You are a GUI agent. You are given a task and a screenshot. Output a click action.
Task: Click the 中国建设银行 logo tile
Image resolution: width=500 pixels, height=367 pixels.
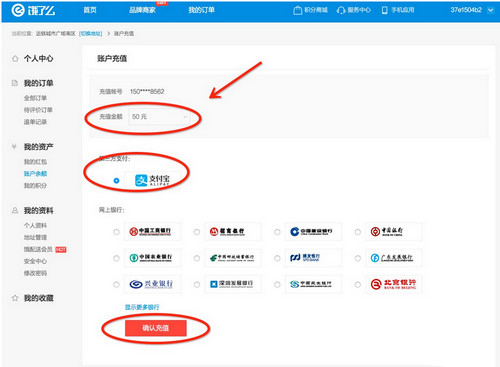coord(313,231)
